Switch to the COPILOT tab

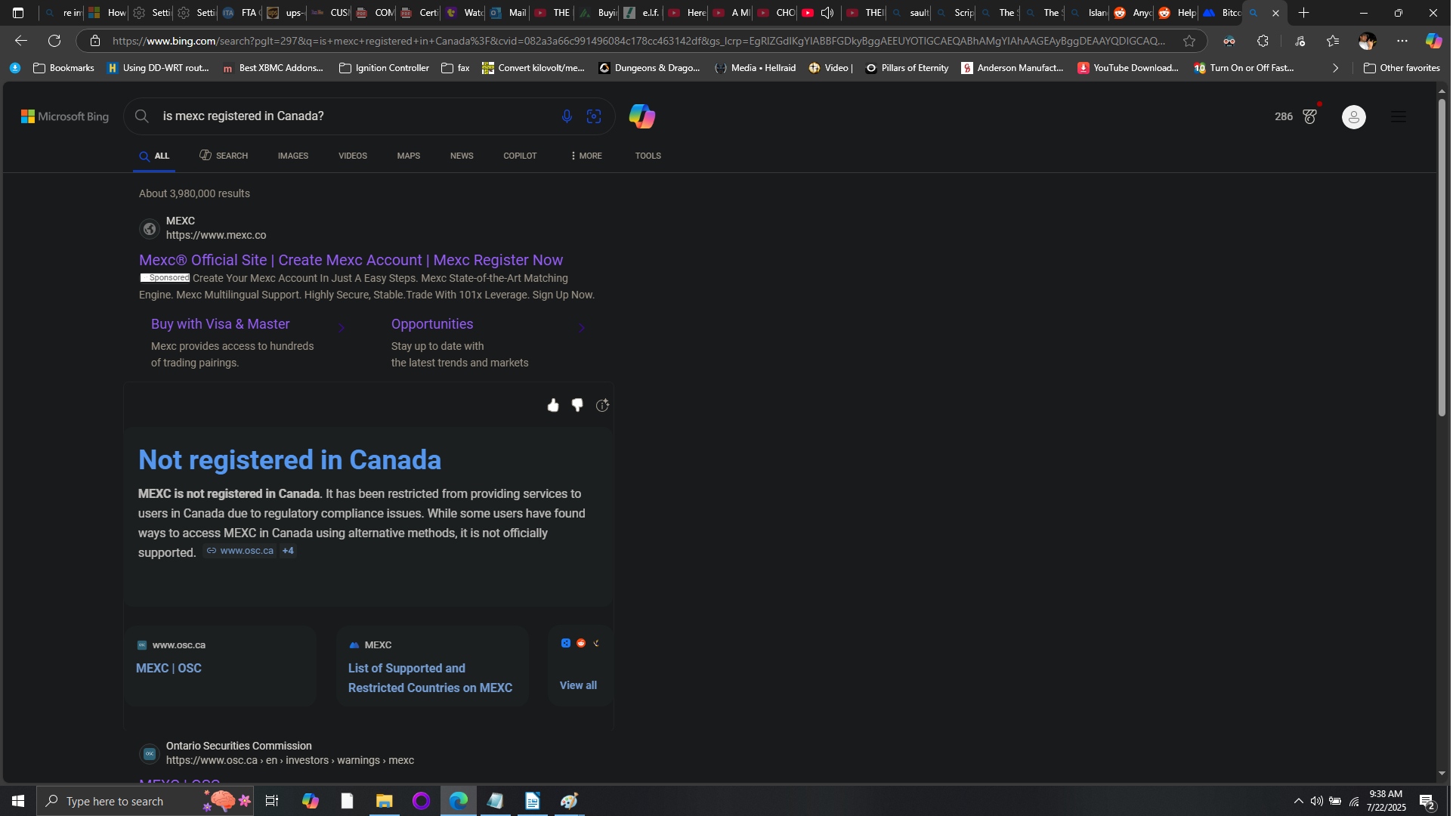pos(520,156)
